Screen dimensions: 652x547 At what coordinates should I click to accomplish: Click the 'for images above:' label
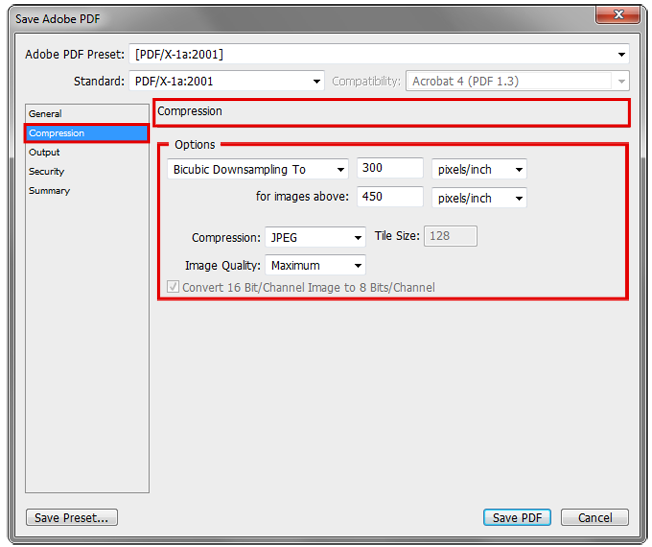302,196
